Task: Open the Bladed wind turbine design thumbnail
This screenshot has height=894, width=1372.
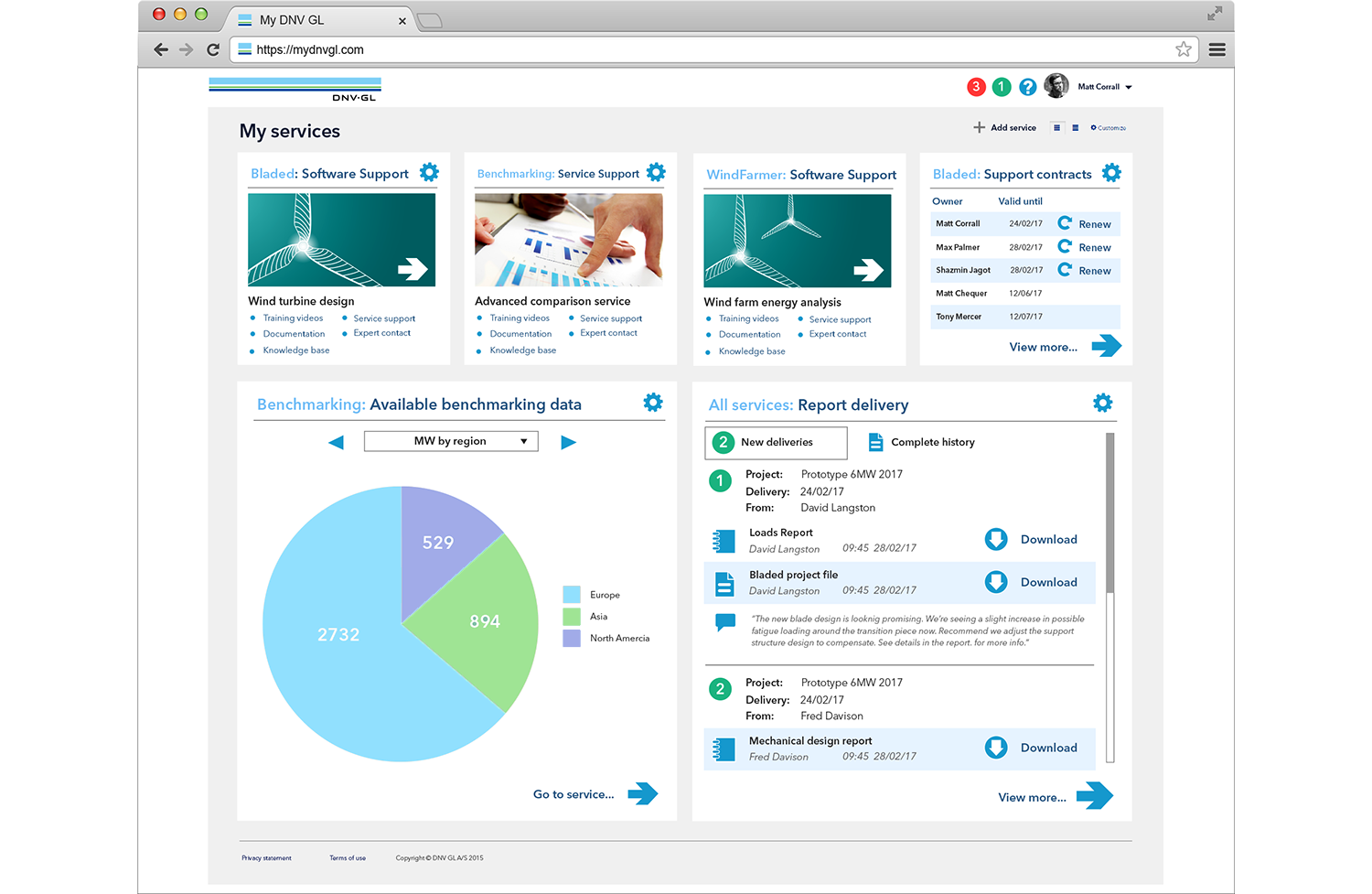Action: [341, 240]
